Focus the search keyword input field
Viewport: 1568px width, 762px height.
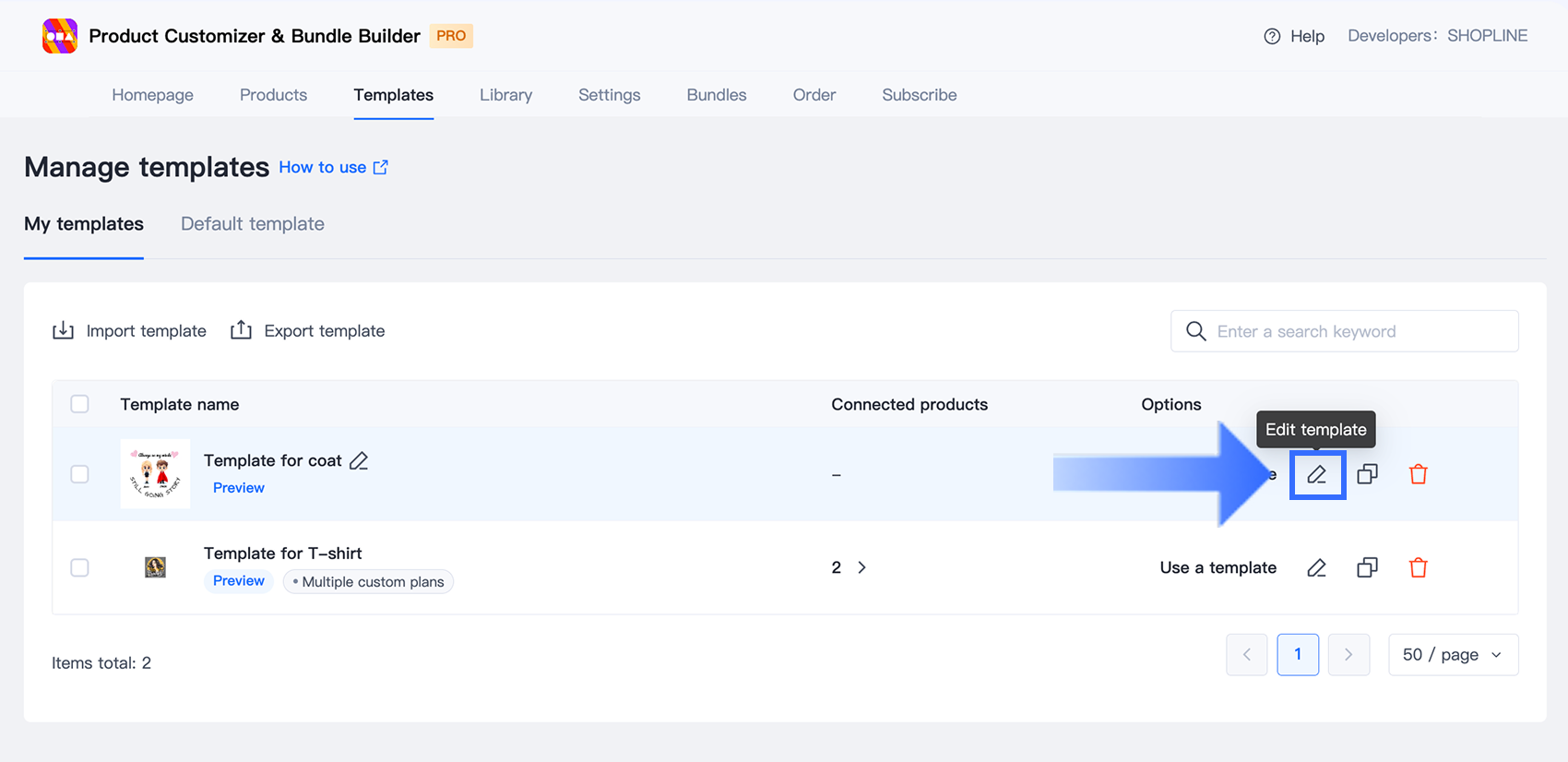1345,331
